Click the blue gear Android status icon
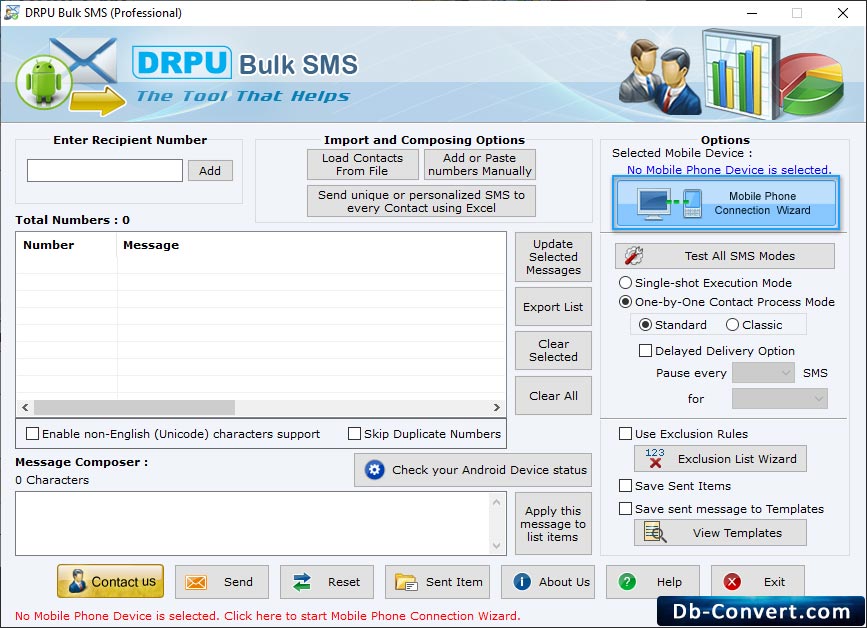The image size is (867, 628). (x=374, y=470)
